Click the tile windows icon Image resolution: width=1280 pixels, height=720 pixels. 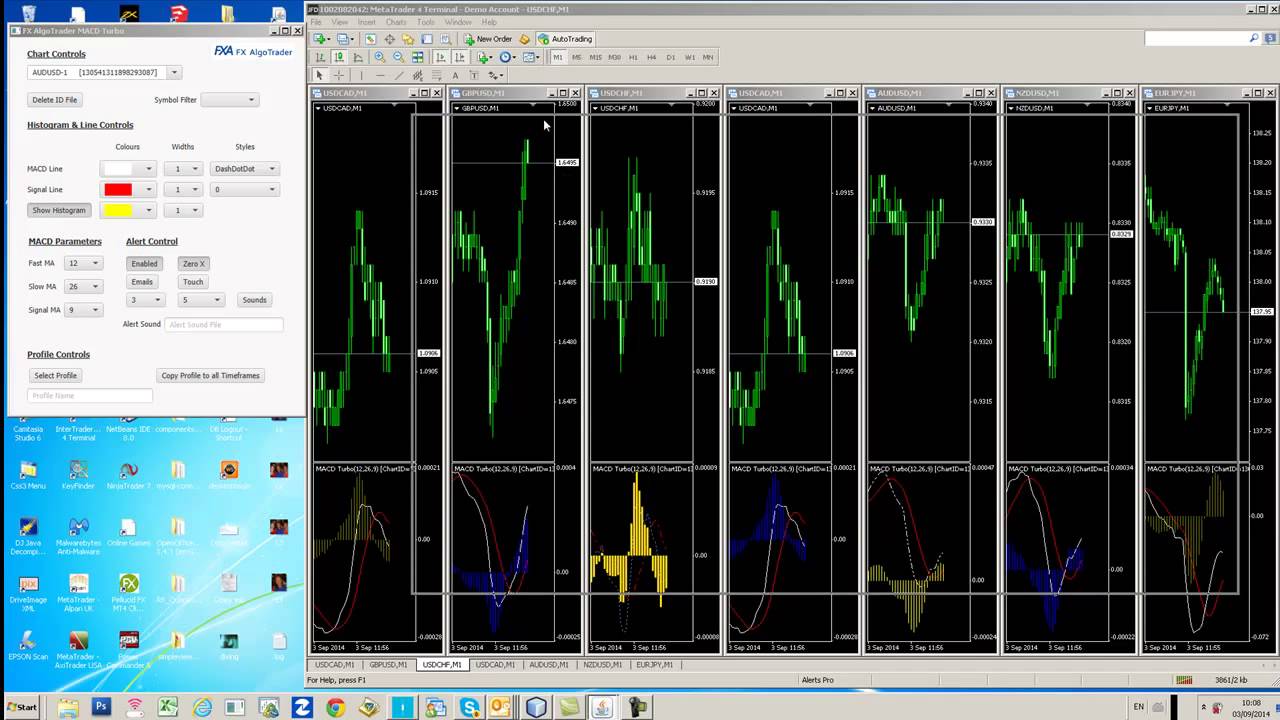pyautogui.click(x=418, y=57)
